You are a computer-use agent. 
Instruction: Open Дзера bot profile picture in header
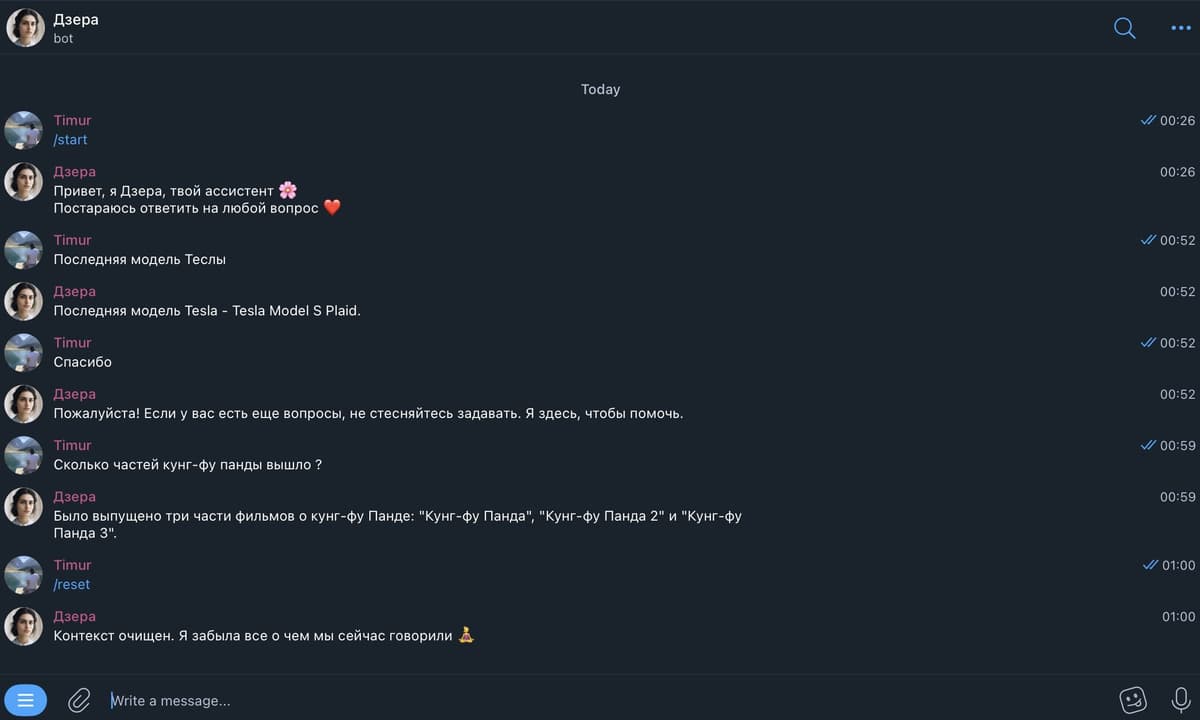(x=25, y=28)
